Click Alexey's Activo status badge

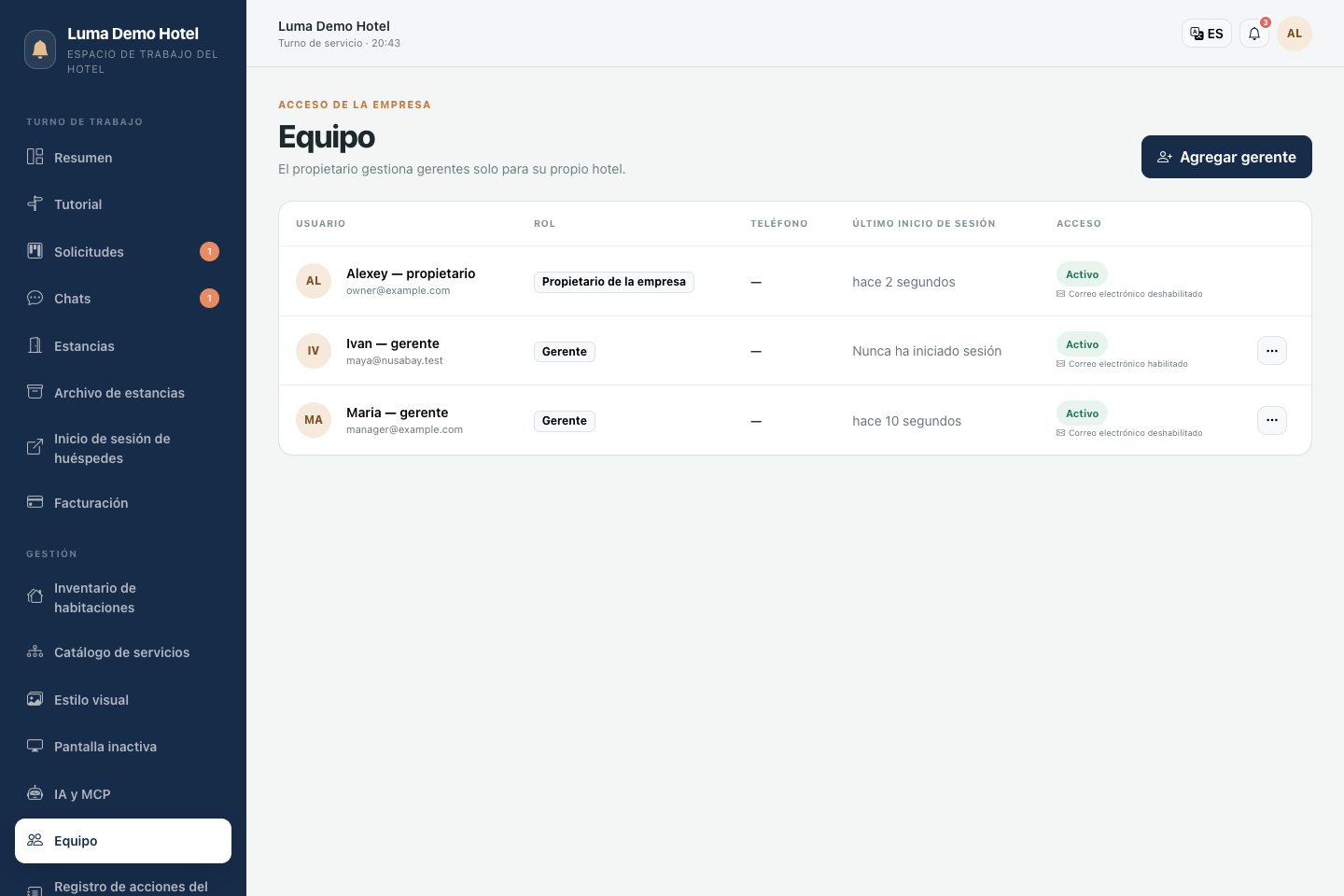point(1082,274)
